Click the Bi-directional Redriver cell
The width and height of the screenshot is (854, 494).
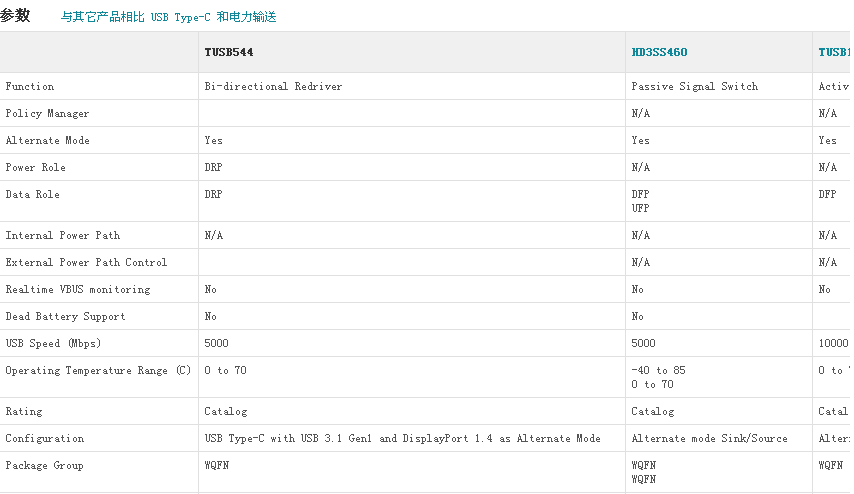[x=273, y=87]
